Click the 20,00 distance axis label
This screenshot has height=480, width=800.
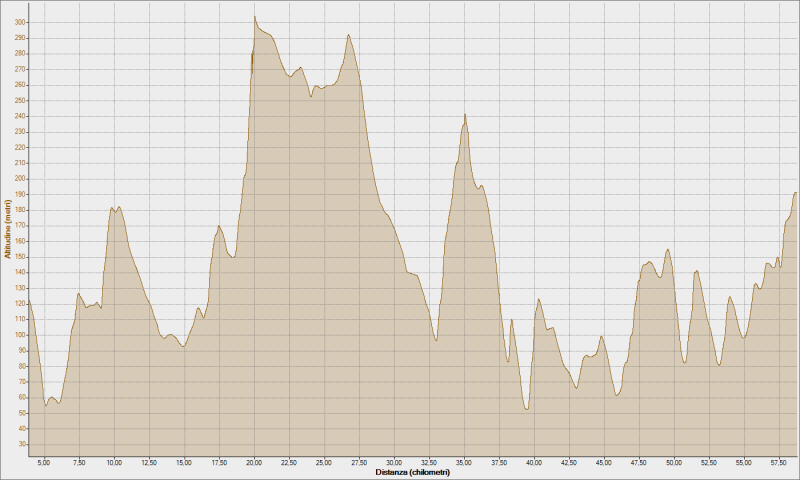coord(254,463)
